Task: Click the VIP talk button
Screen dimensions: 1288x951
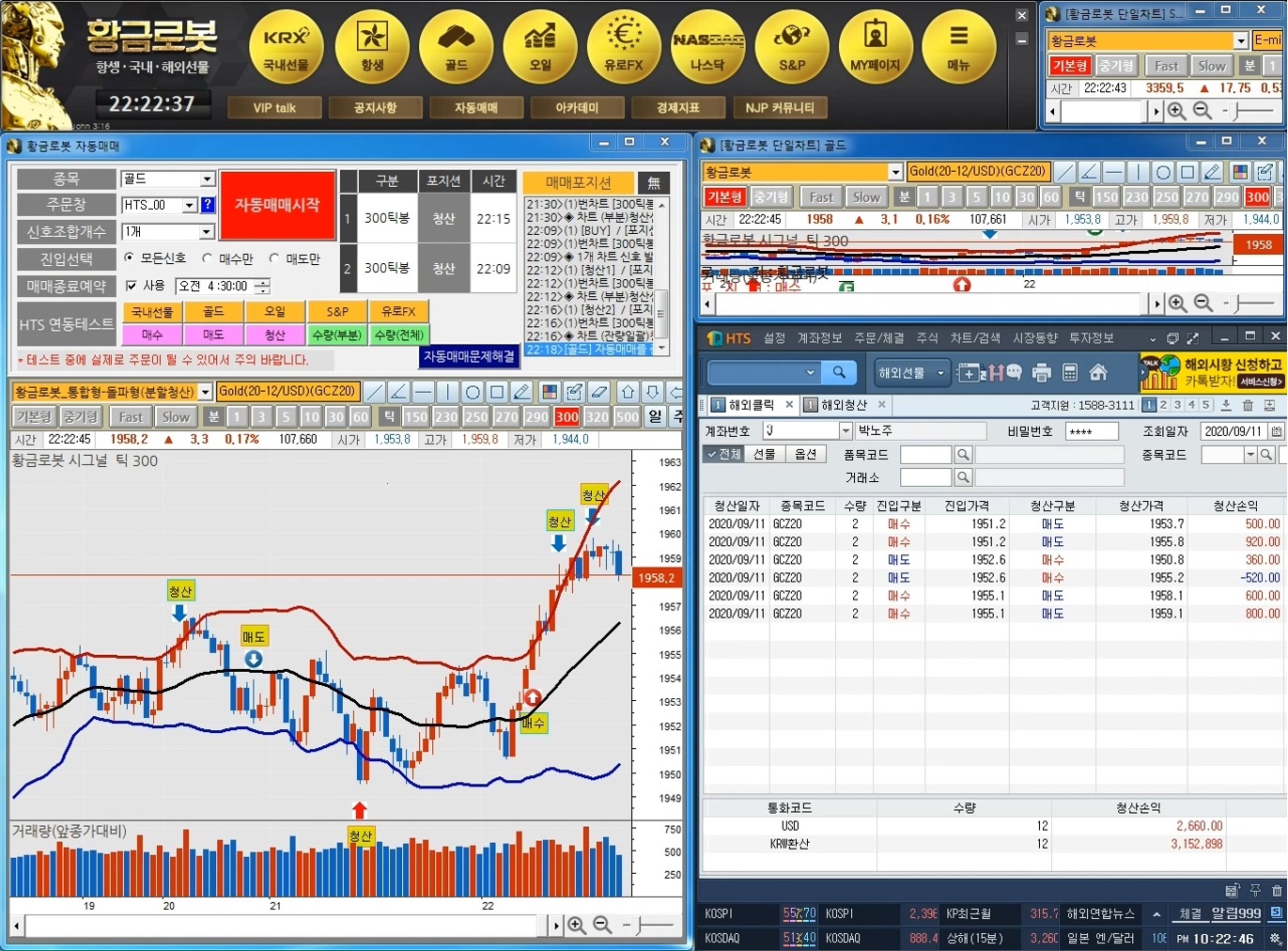Action: tap(274, 107)
